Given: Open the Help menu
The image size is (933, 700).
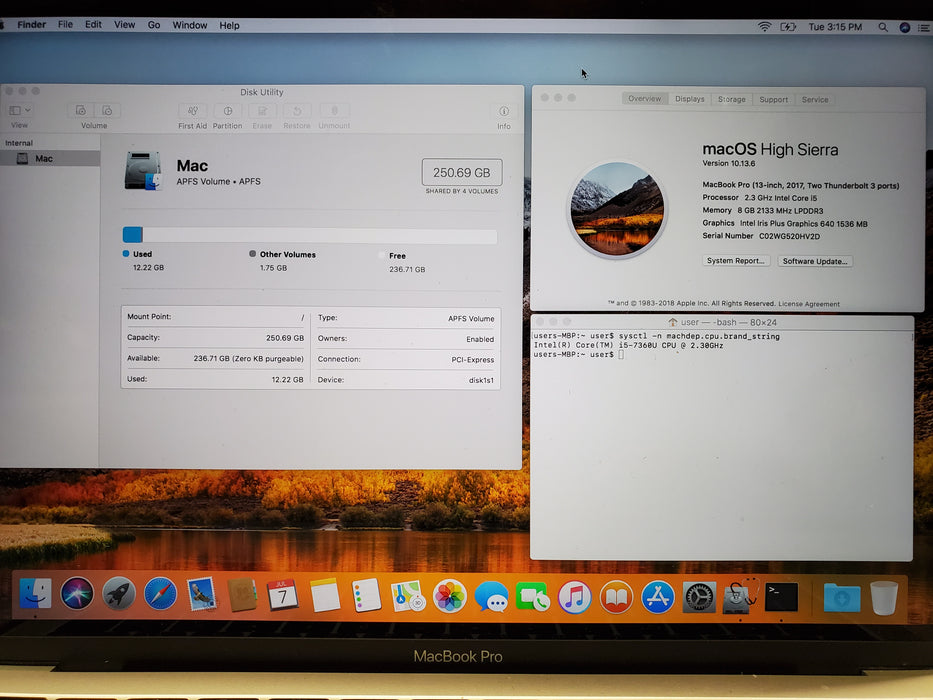Looking at the screenshot, I should pos(229,26).
